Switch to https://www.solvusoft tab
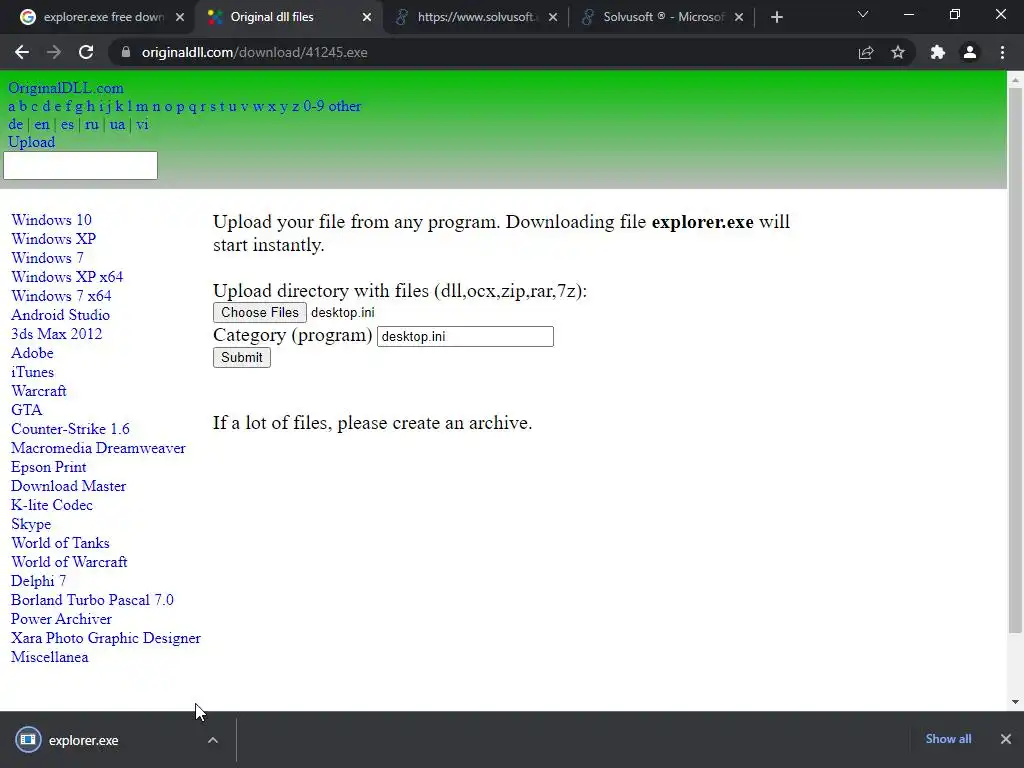Screen dimensions: 1024x768 pos(475,17)
